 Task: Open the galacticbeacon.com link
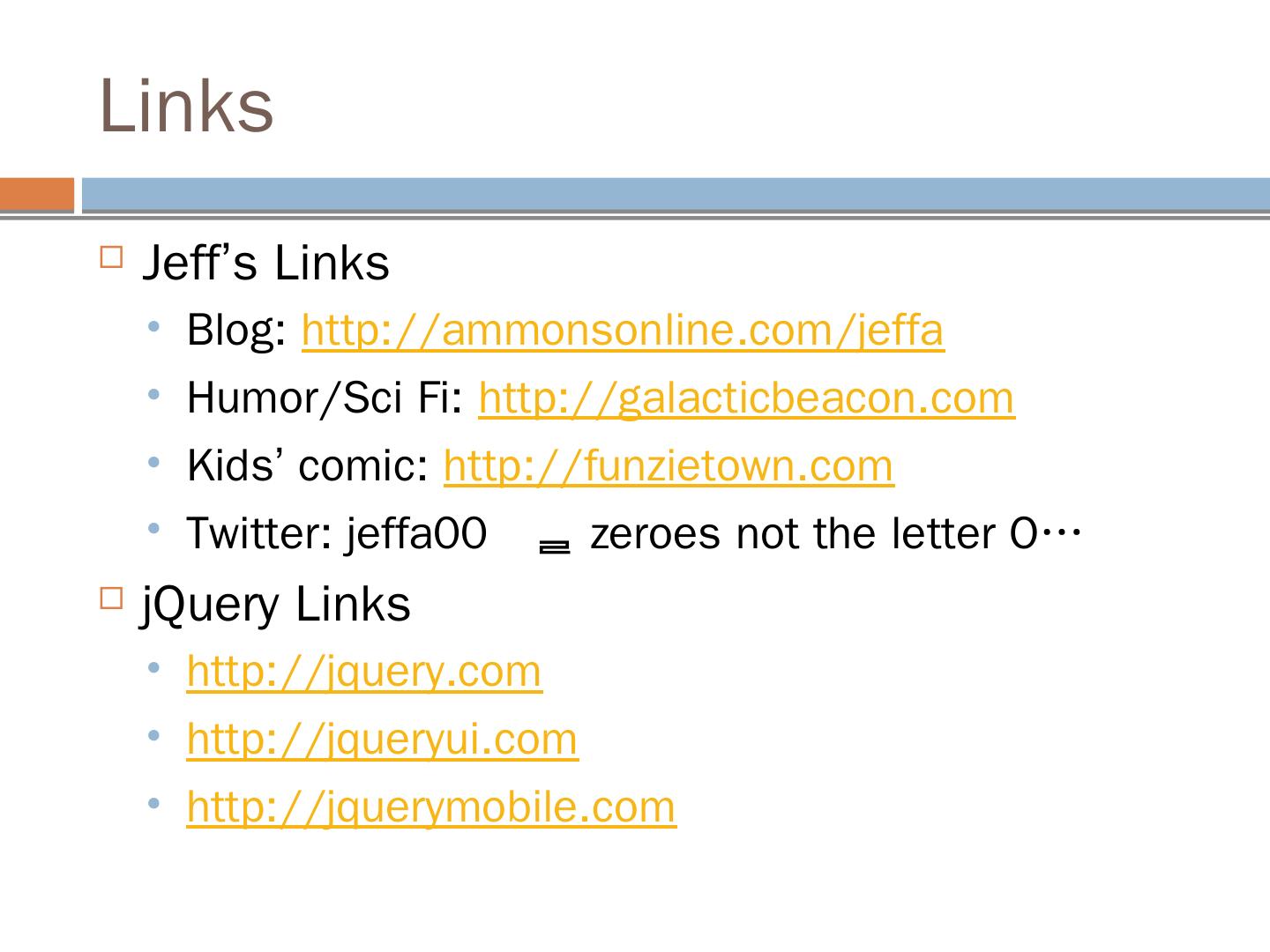[746, 398]
